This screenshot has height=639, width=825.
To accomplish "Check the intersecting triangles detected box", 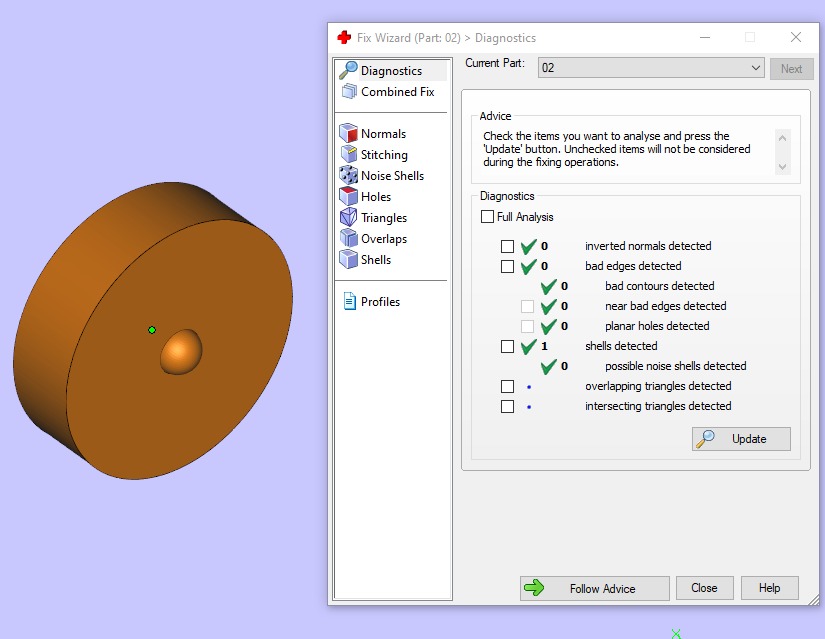I will click(507, 406).
